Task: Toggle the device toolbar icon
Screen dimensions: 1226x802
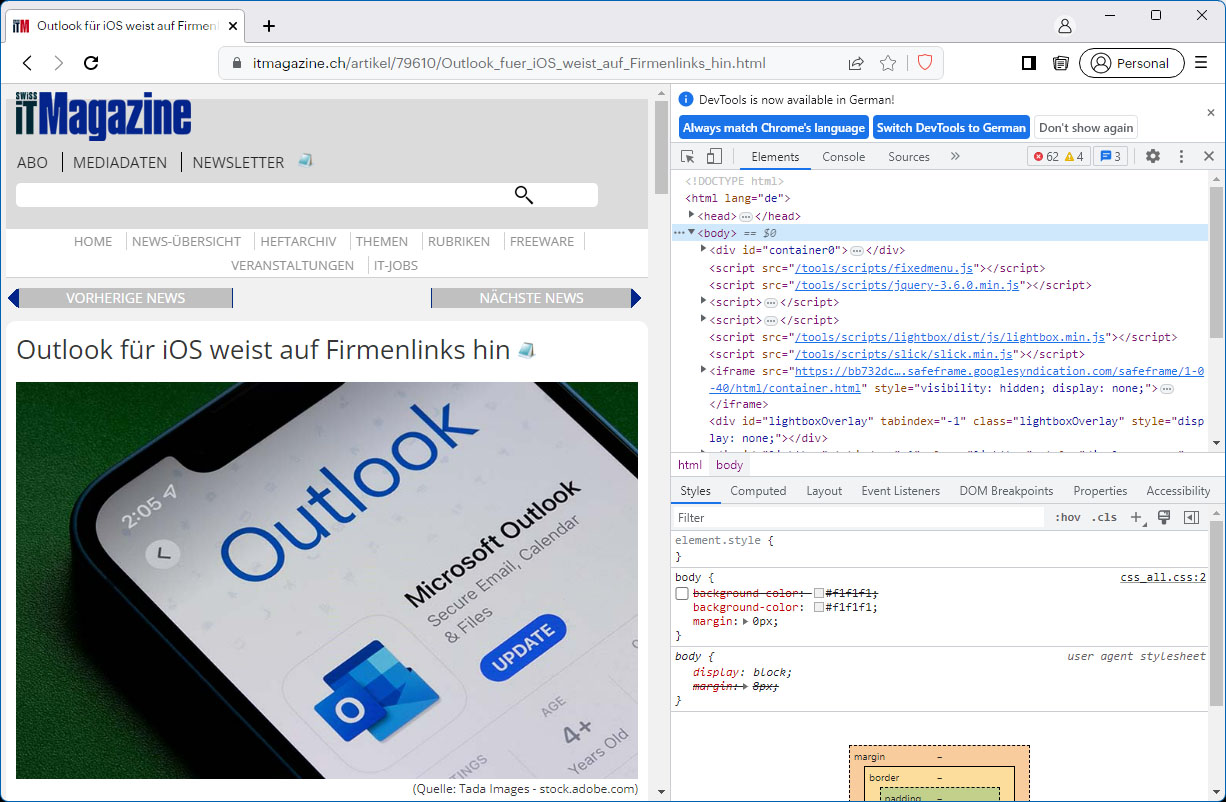Action: click(714, 156)
